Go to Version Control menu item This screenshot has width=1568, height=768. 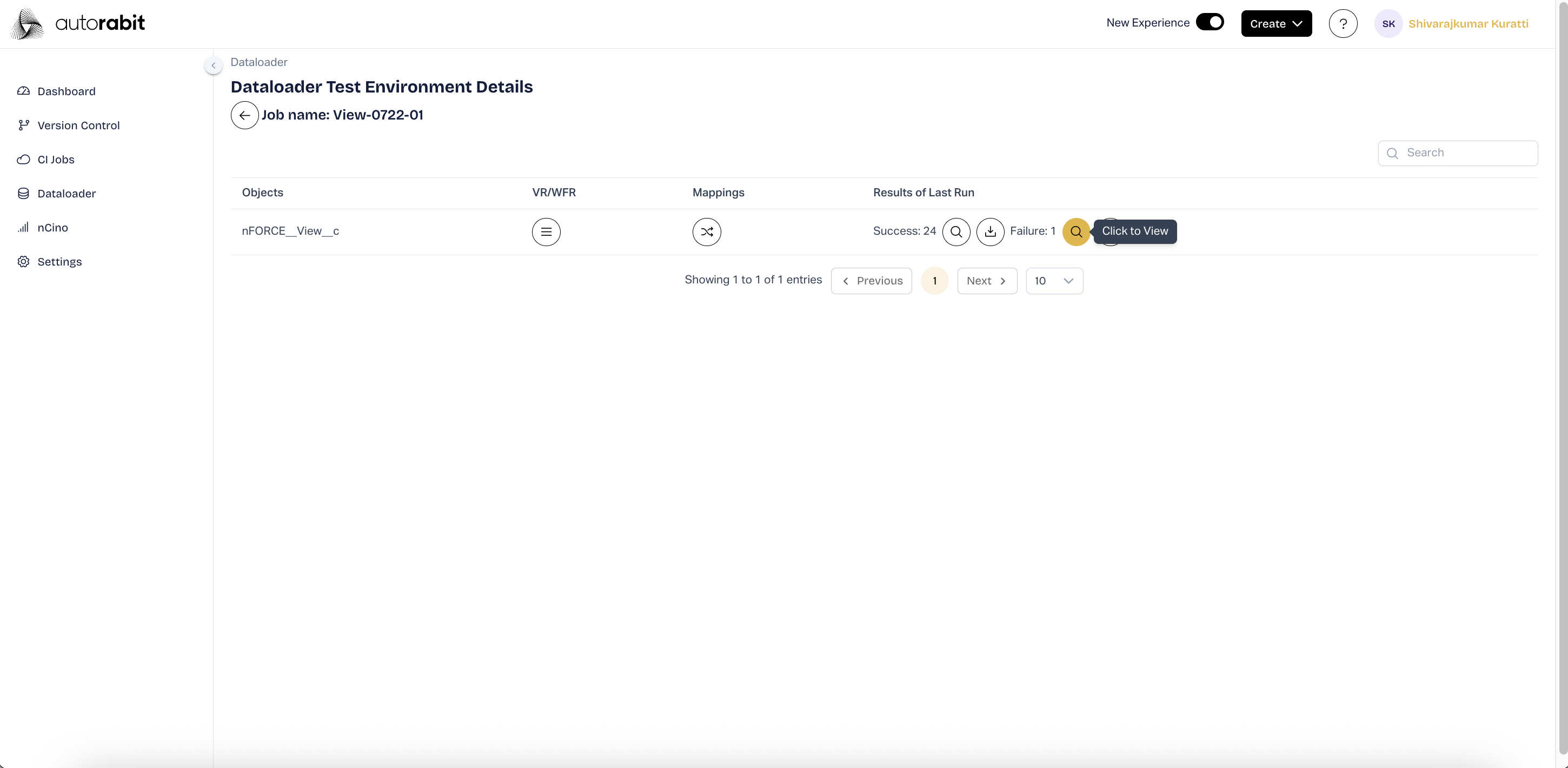pyautogui.click(x=78, y=125)
